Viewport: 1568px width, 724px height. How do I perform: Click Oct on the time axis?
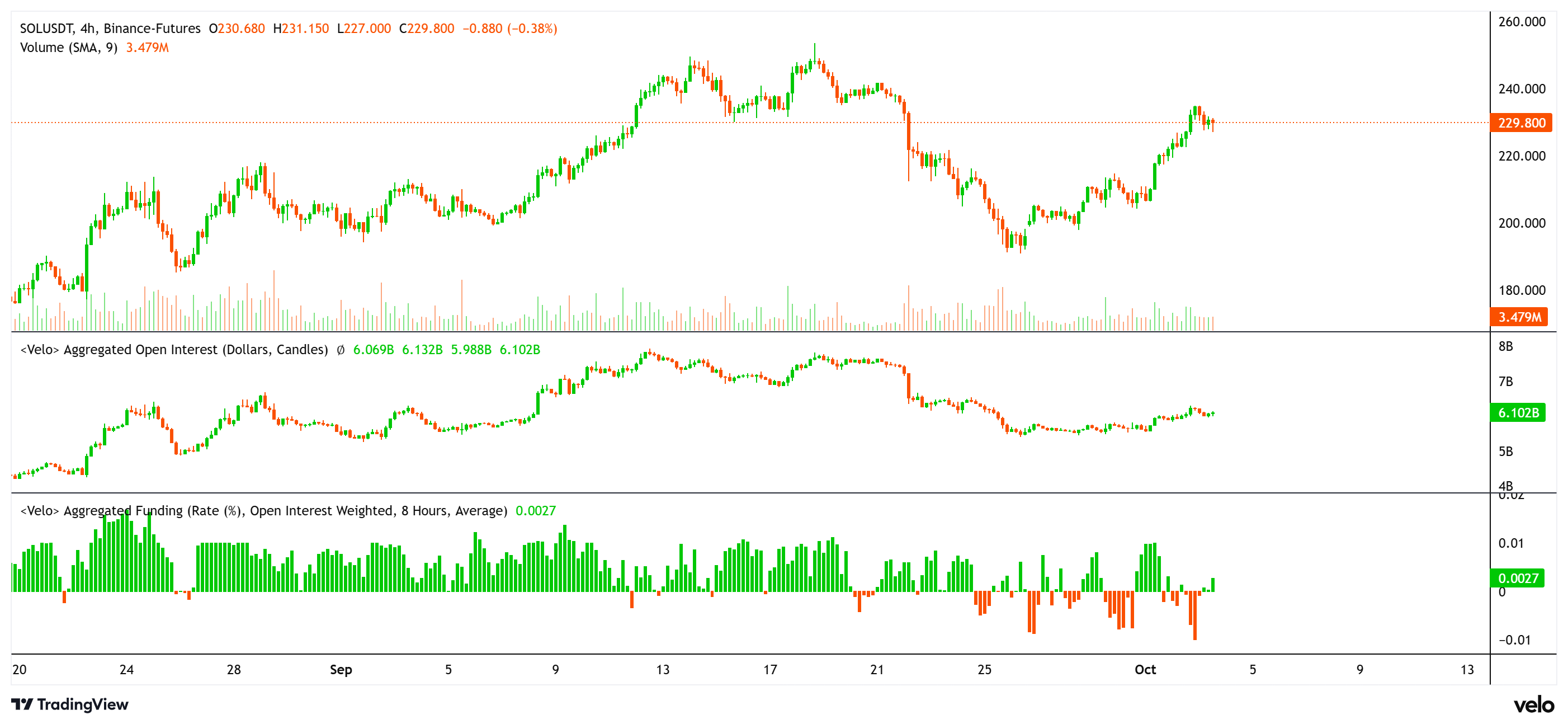[1147, 670]
